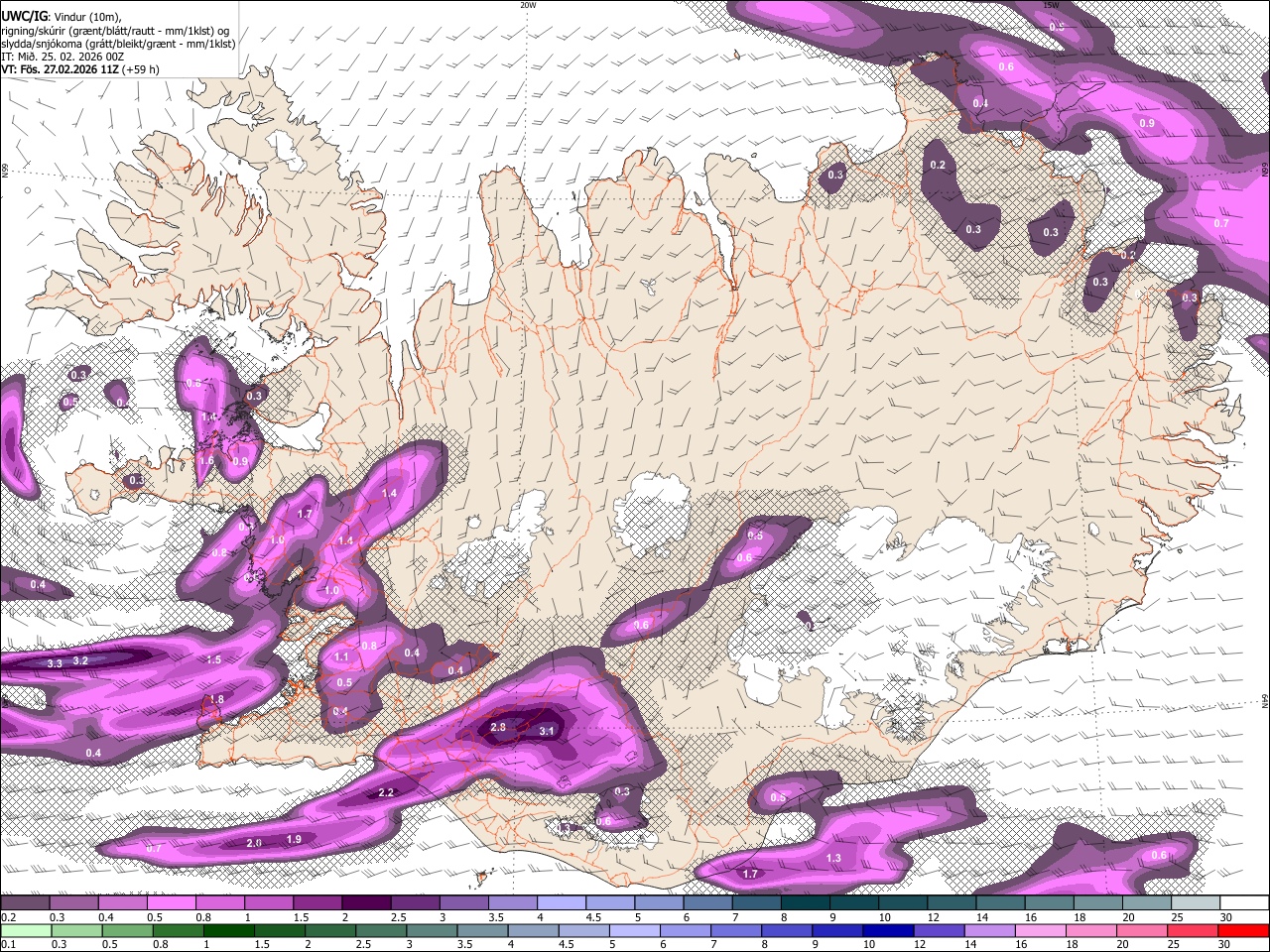
Task: Pick the bright red rain swatch labeled 30
Action: (1244, 930)
